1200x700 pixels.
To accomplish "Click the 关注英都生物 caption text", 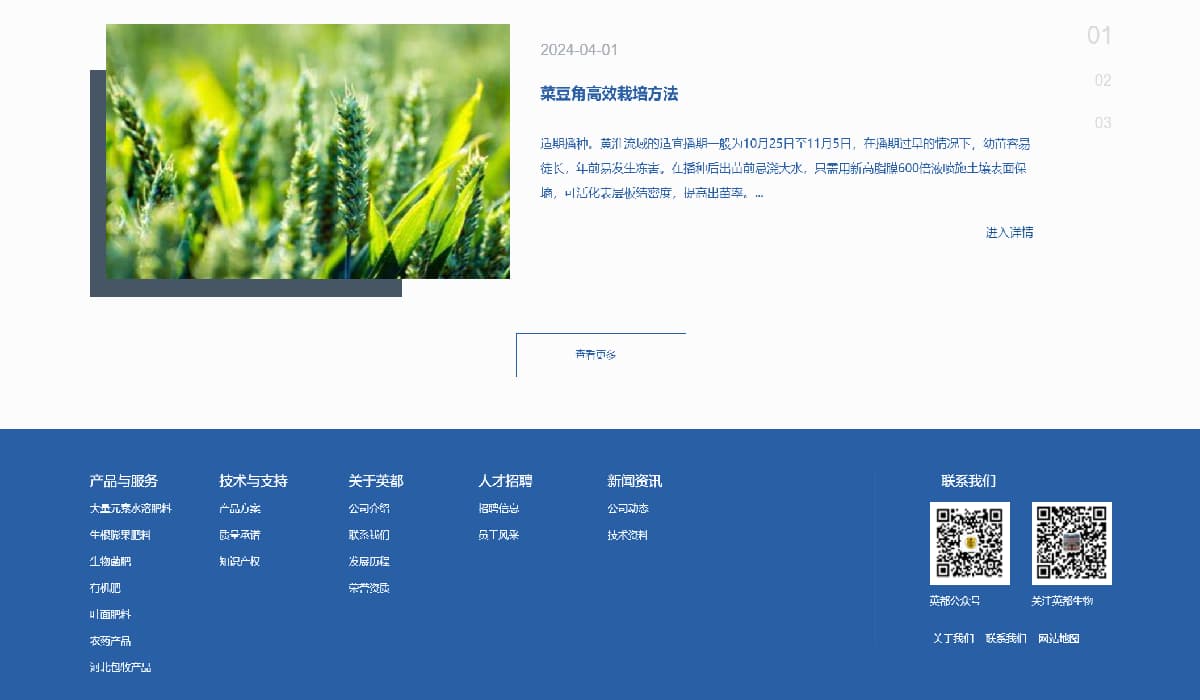I will [1062, 601].
